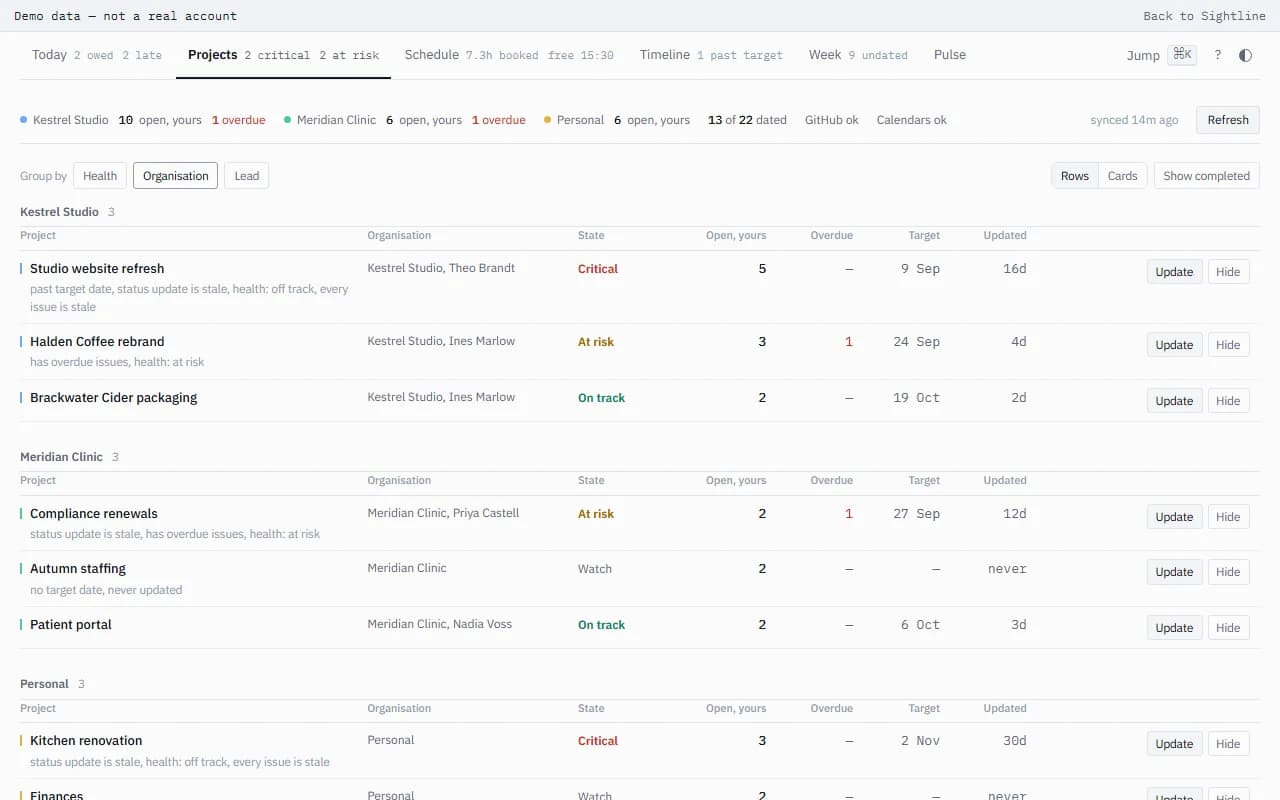
Task: Toggle Show completed projects
Action: tap(1206, 176)
